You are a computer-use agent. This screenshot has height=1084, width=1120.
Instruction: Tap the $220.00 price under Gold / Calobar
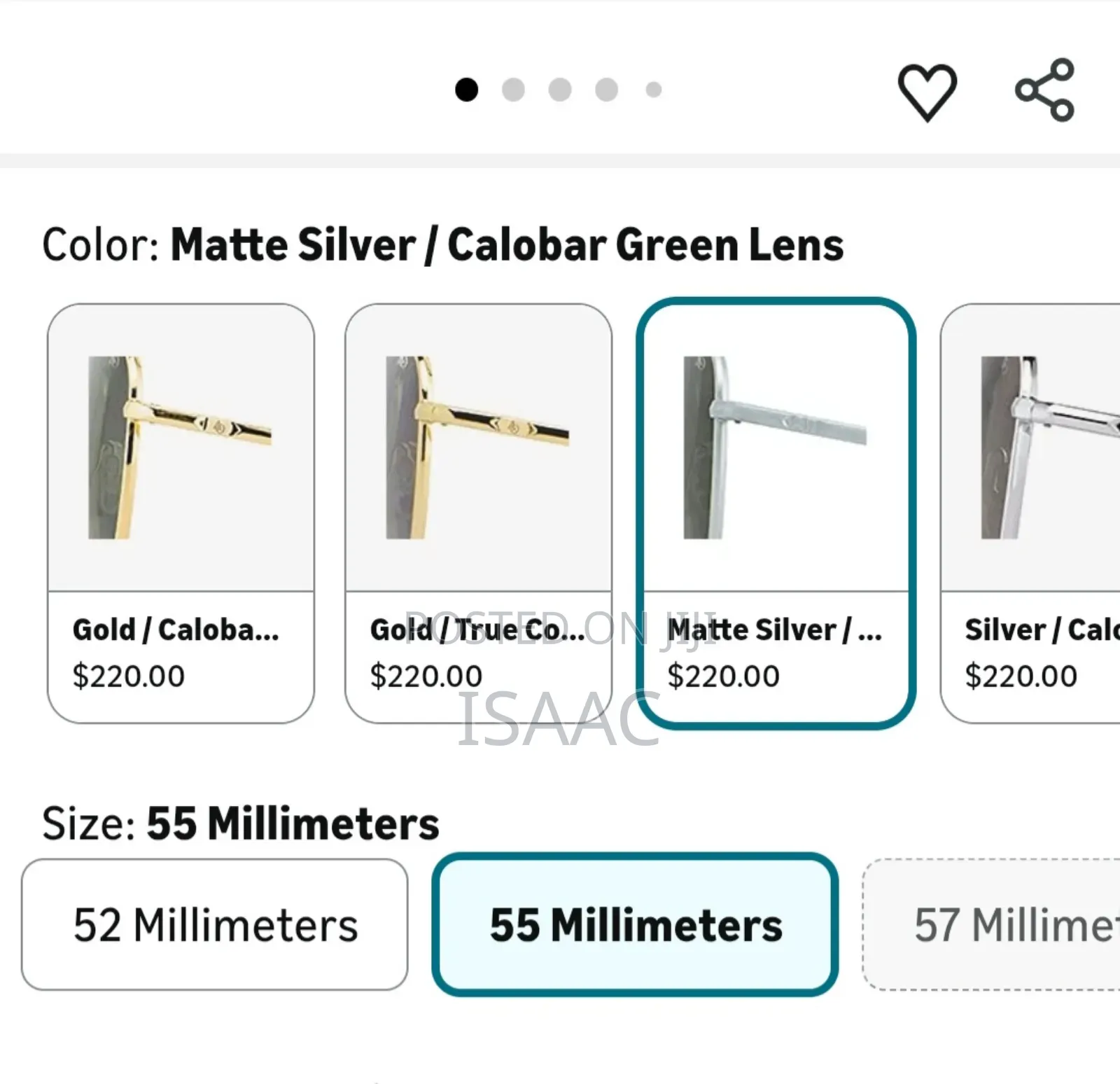click(x=129, y=676)
